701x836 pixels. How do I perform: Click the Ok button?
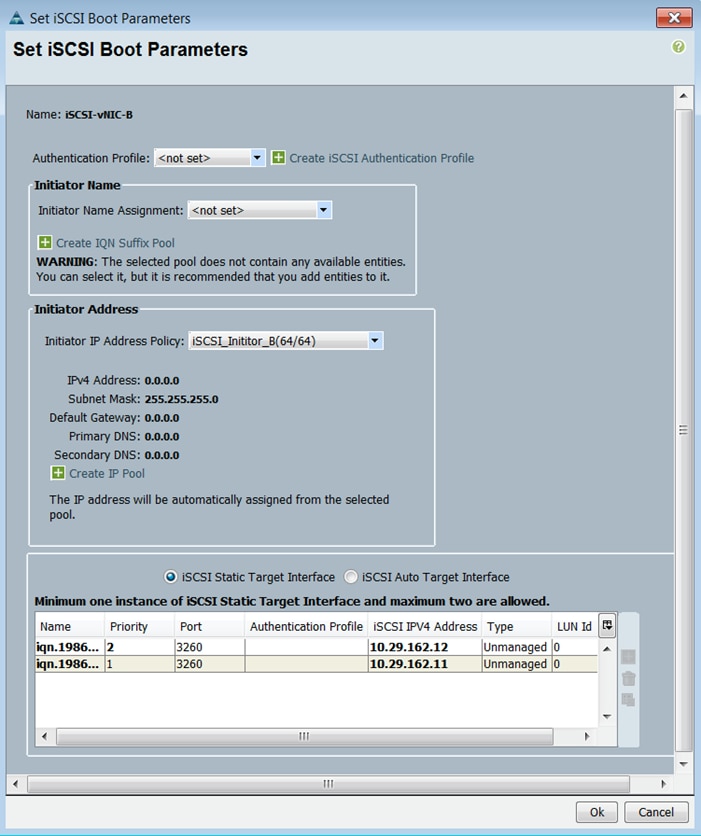[597, 812]
